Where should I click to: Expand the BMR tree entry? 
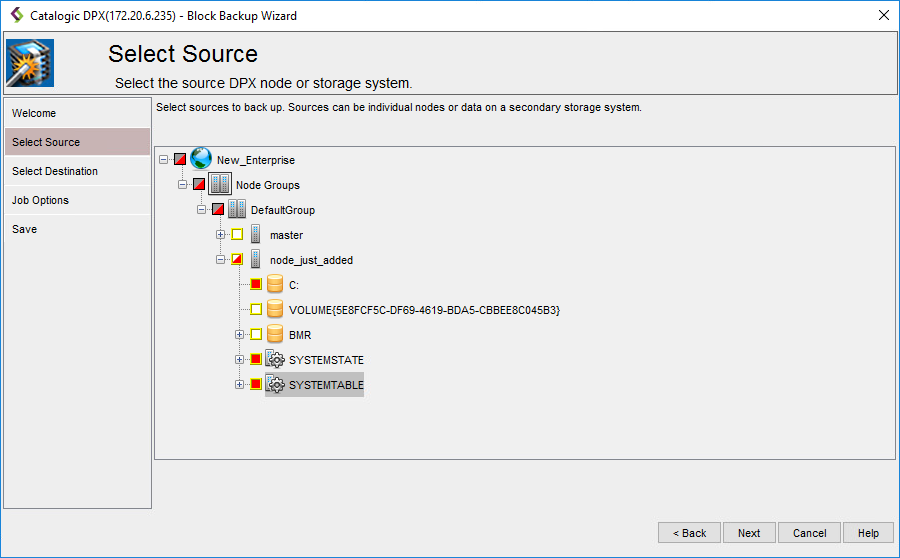click(240, 334)
